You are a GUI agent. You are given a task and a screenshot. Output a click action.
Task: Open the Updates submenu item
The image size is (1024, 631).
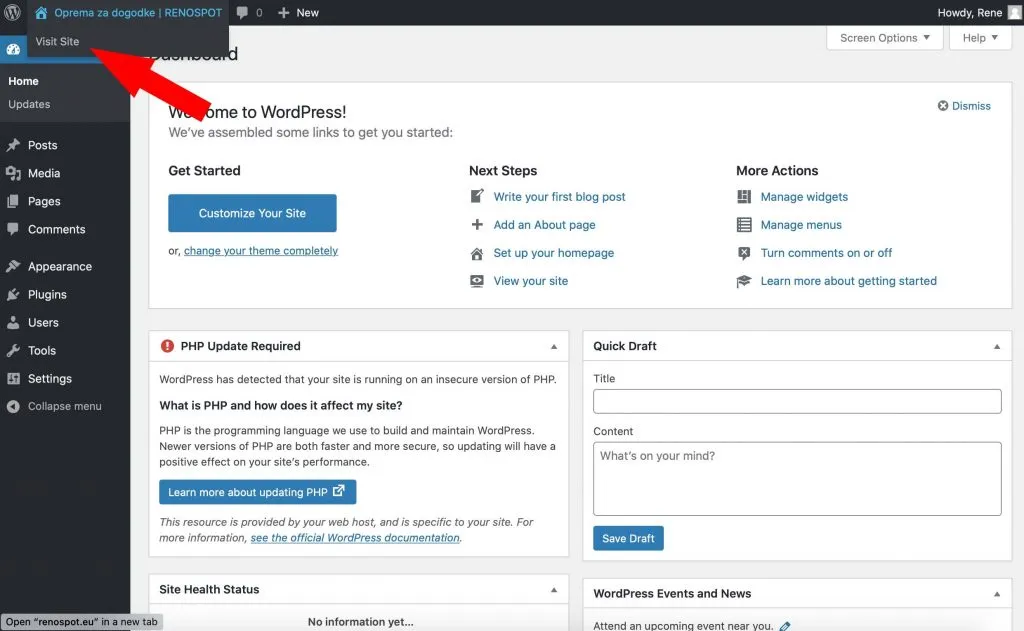coord(29,104)
